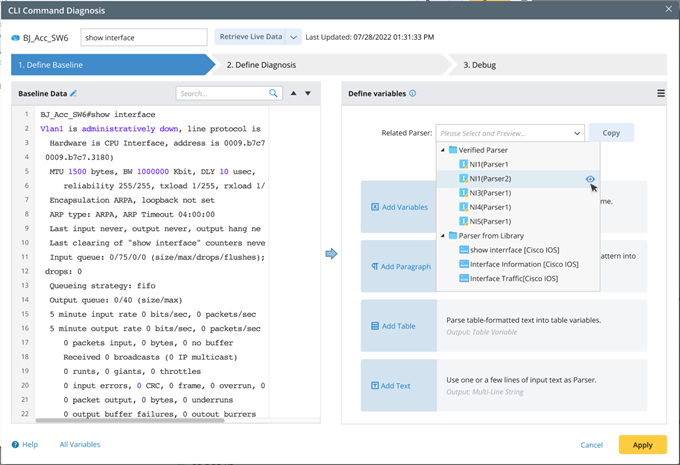The image size is (680, 465).
Task: Click the blue right arrow between panels
Action: pos(331,254)
